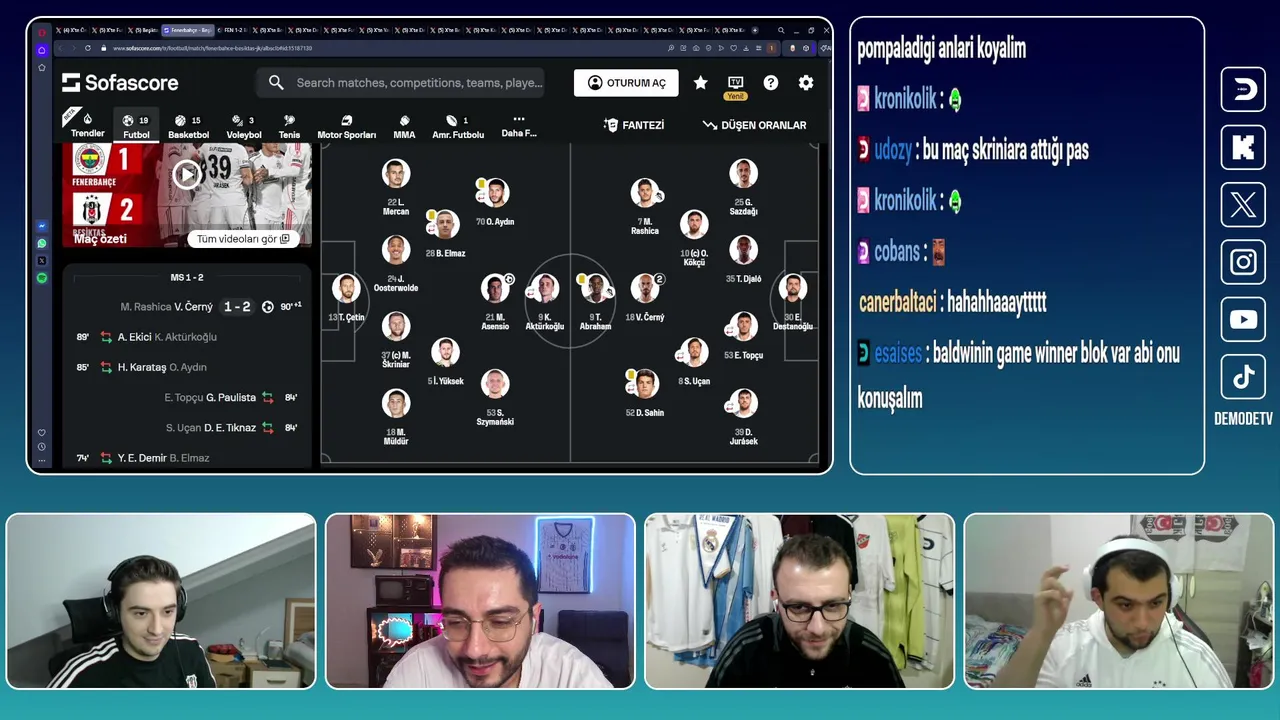
Task: Open Messenger in the browser sidebar
Action: [x=42, y=226]
